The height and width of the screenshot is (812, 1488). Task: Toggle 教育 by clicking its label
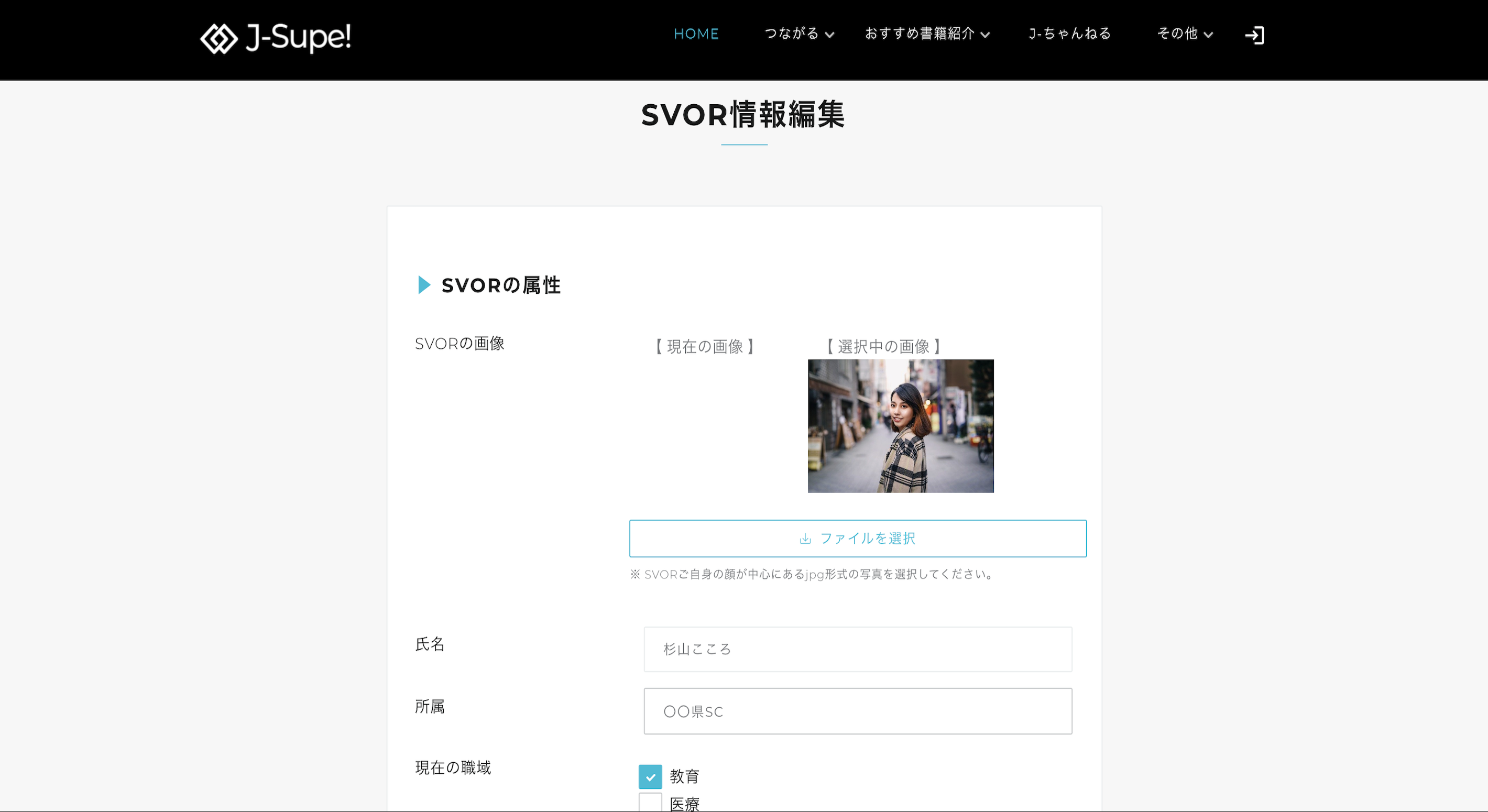pos(684,777)
